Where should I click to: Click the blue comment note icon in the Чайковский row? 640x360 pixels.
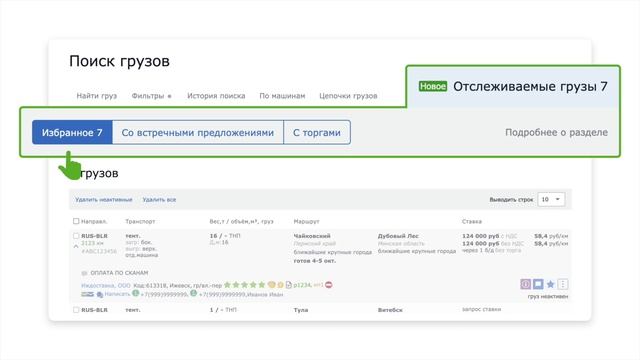[538, 284]
